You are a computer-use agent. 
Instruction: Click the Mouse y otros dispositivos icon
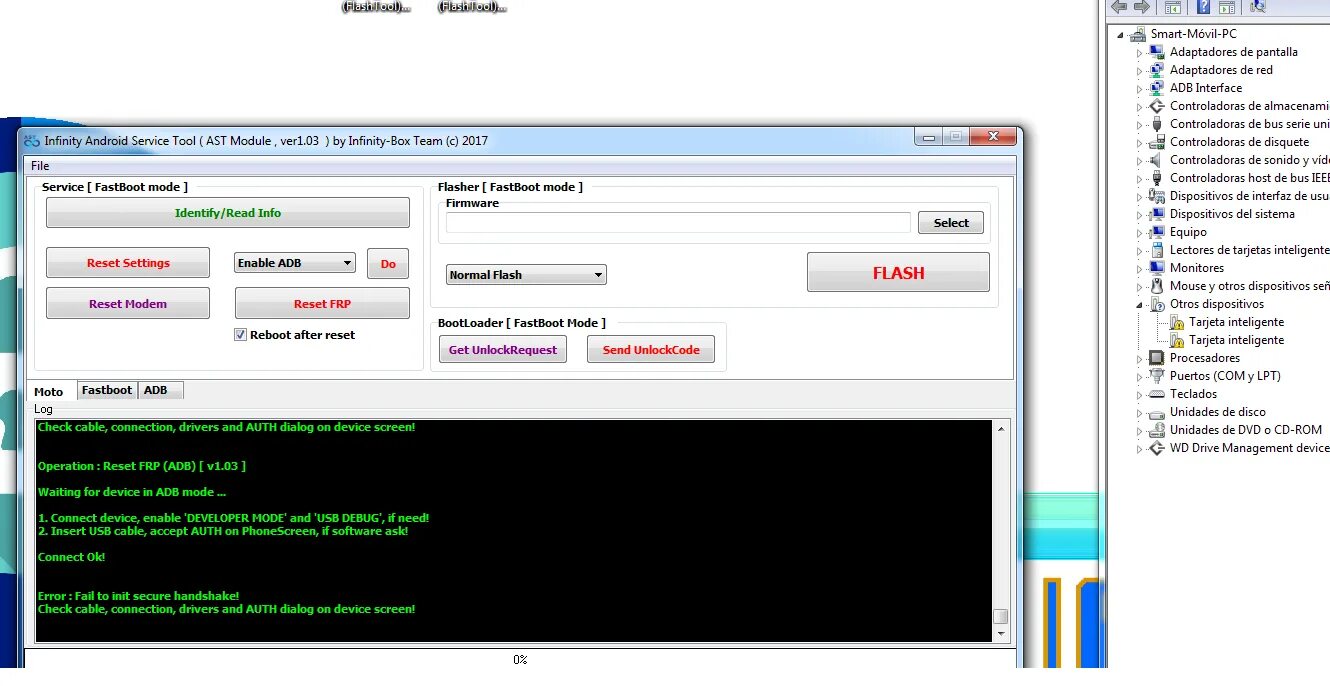[x=1157, y=286]
